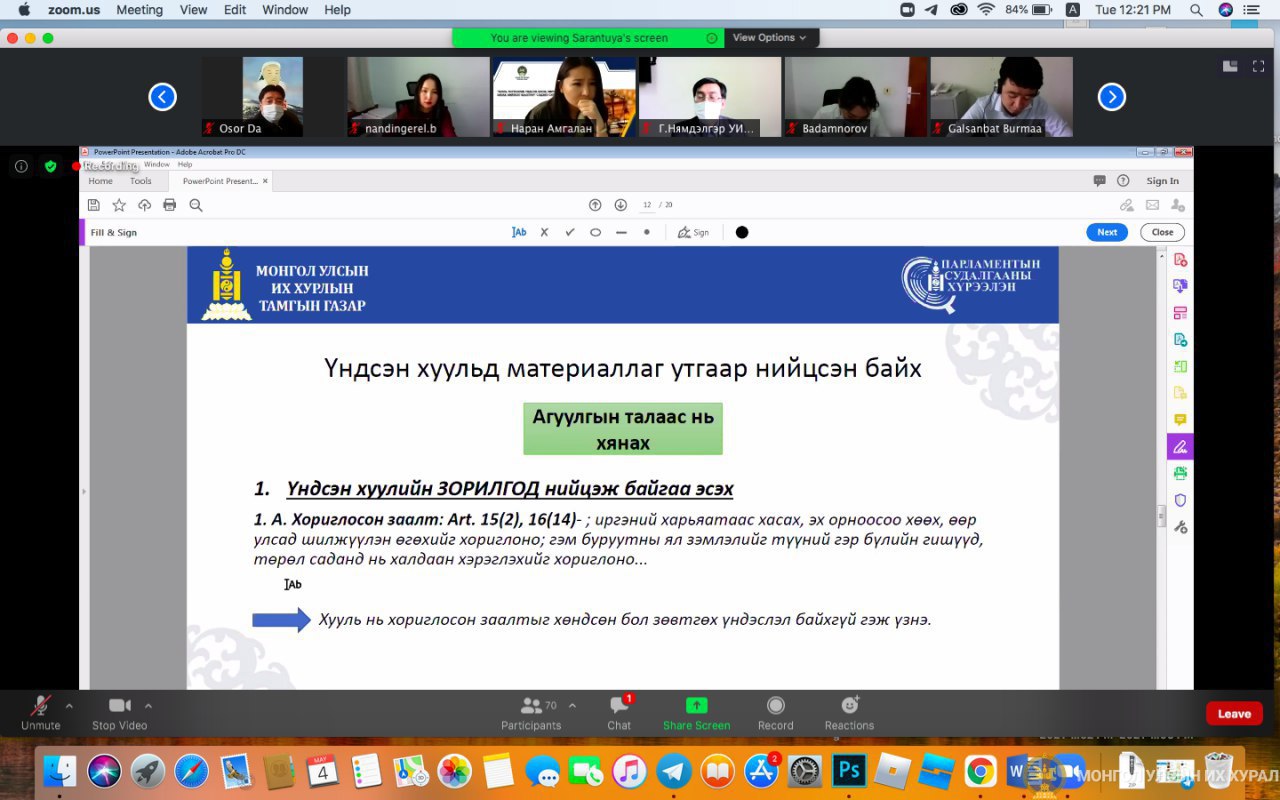Click the share link icon in Acrobat
The image size is (1280, 800).
[1127, 205]
